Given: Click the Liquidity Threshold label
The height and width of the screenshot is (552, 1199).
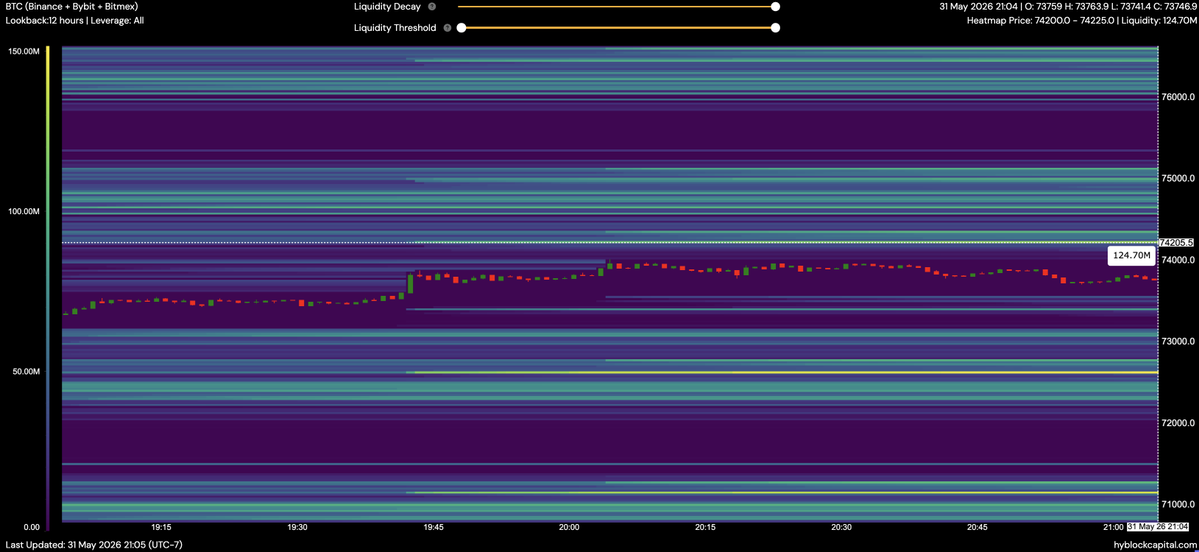Looking at the screenshot, I should coord(395,28).
